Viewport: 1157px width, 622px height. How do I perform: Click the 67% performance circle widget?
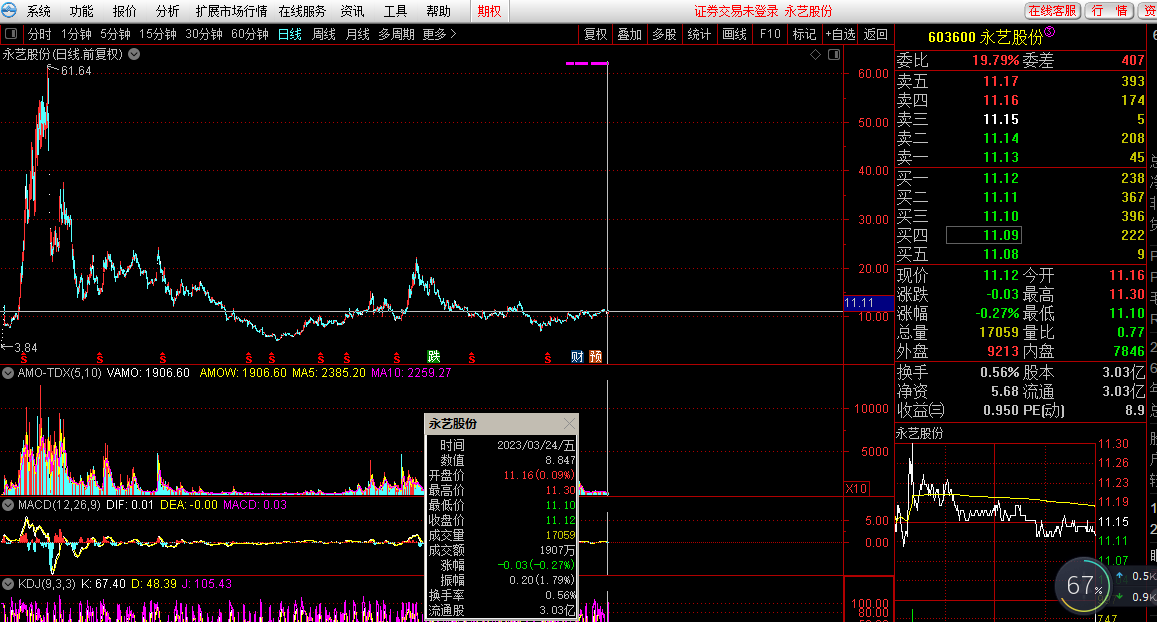(1084, 586)
